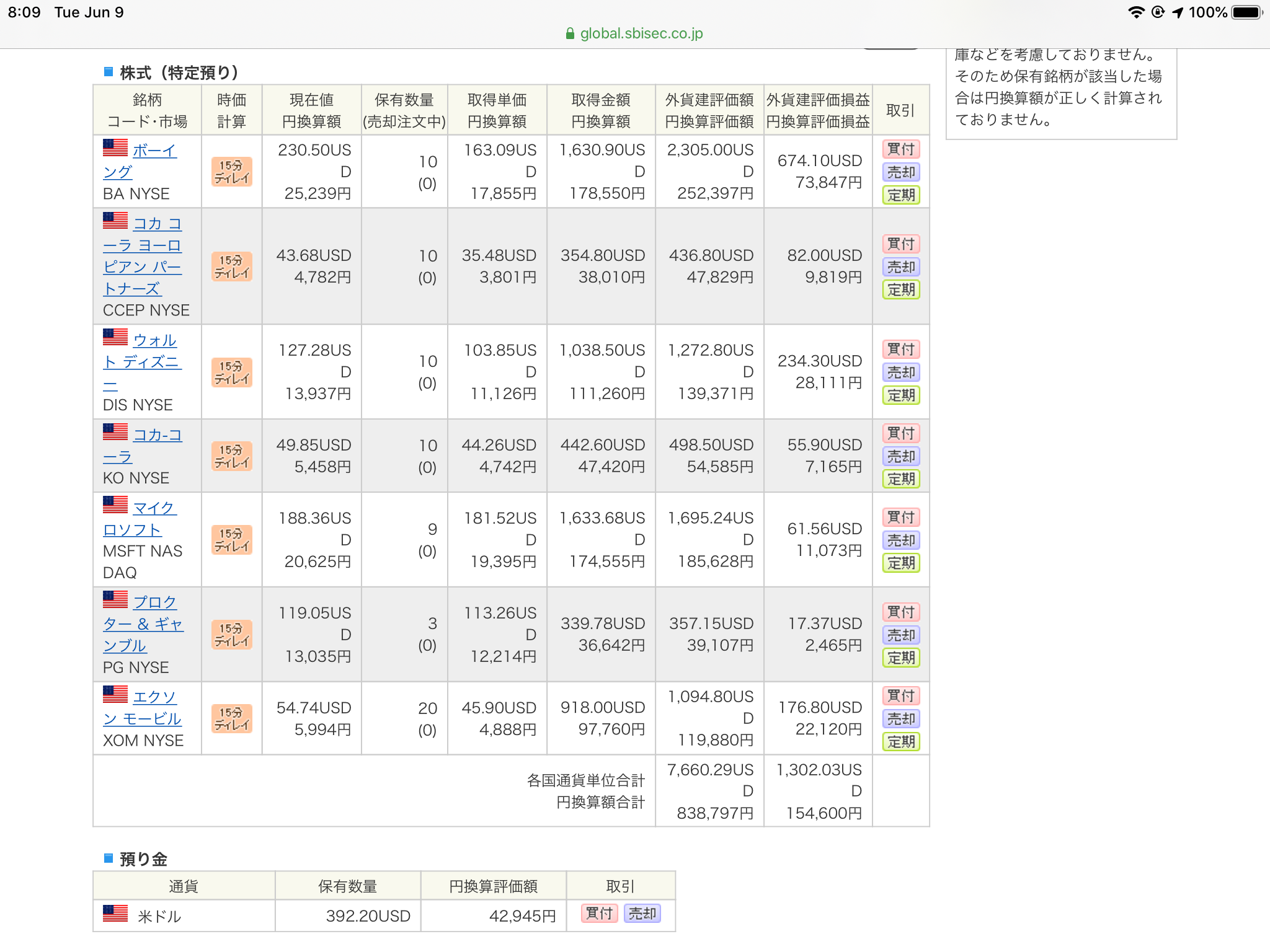This screenshot has width=1270, height=952.
Task: Click 売却 button for Disney DIS
Action: 901,372
